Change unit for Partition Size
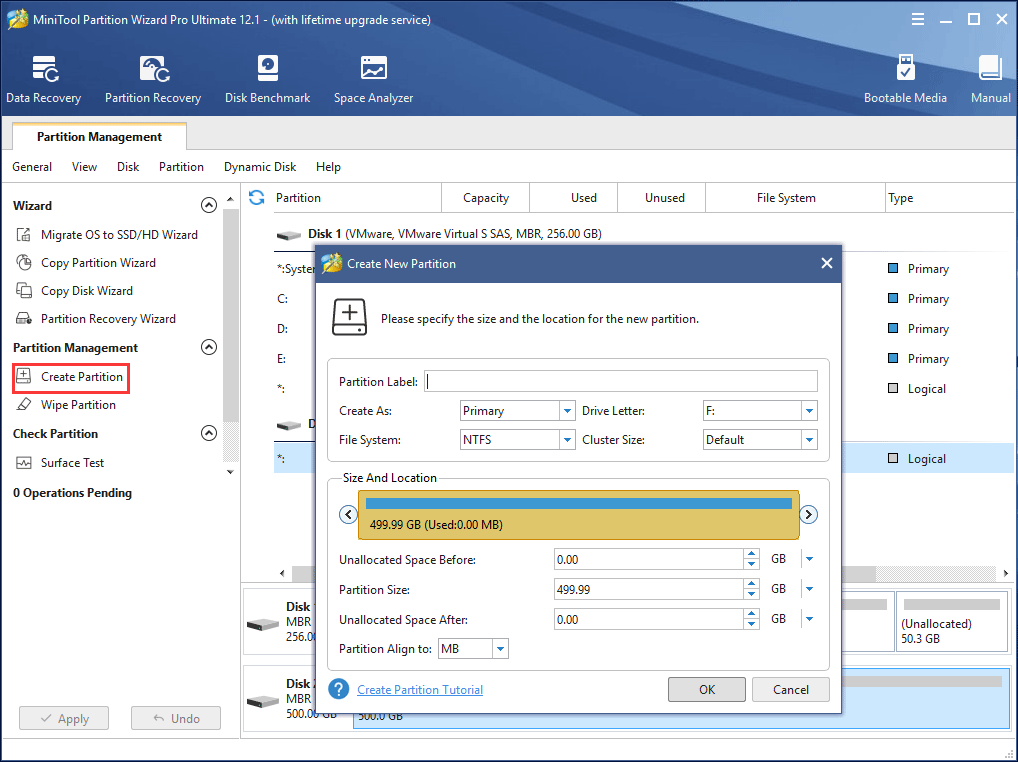The height and width of the screenshot is (762, 1018). [809, 589]
